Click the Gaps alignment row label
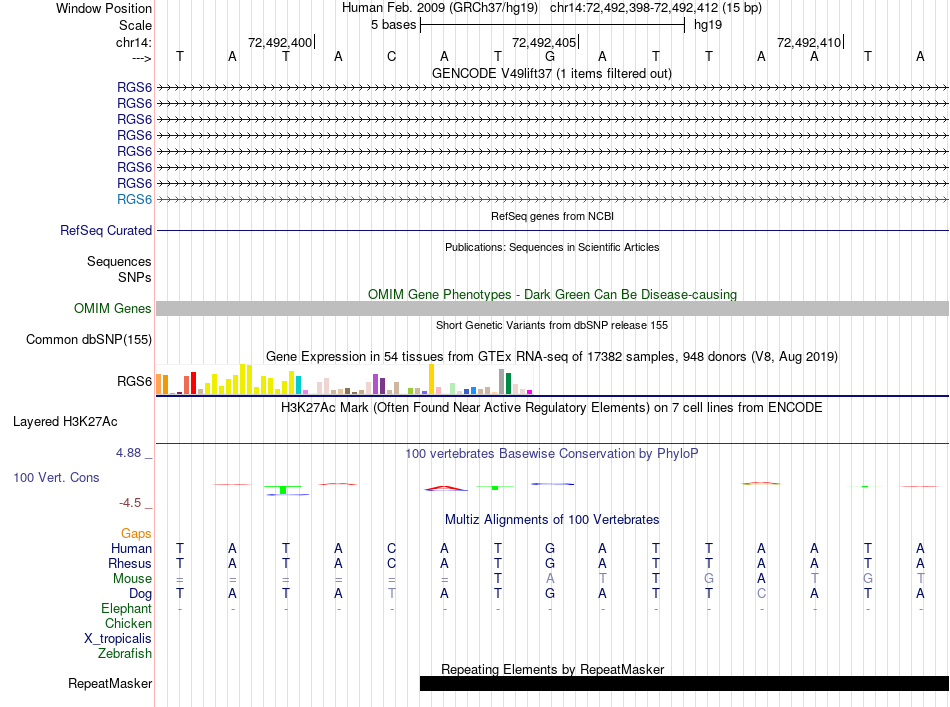Image resolution: width=950 pixels, height=707 pixels. point(136,533)
